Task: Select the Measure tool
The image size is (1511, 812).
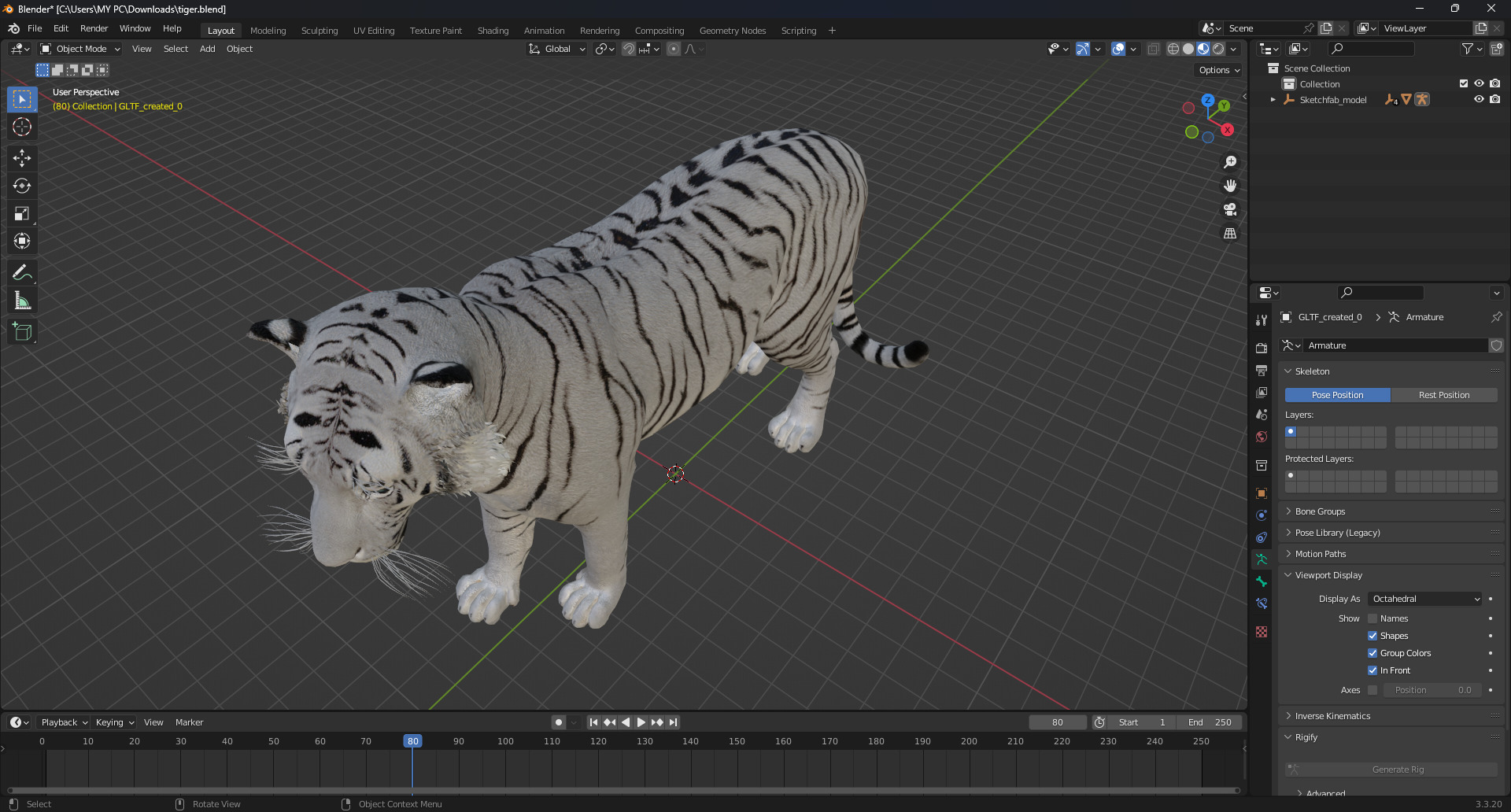Action: tap(22, 301)
